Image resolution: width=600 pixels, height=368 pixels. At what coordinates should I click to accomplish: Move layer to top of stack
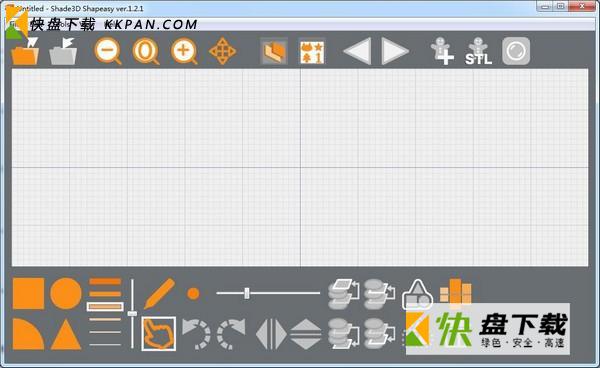coord(344,294)
